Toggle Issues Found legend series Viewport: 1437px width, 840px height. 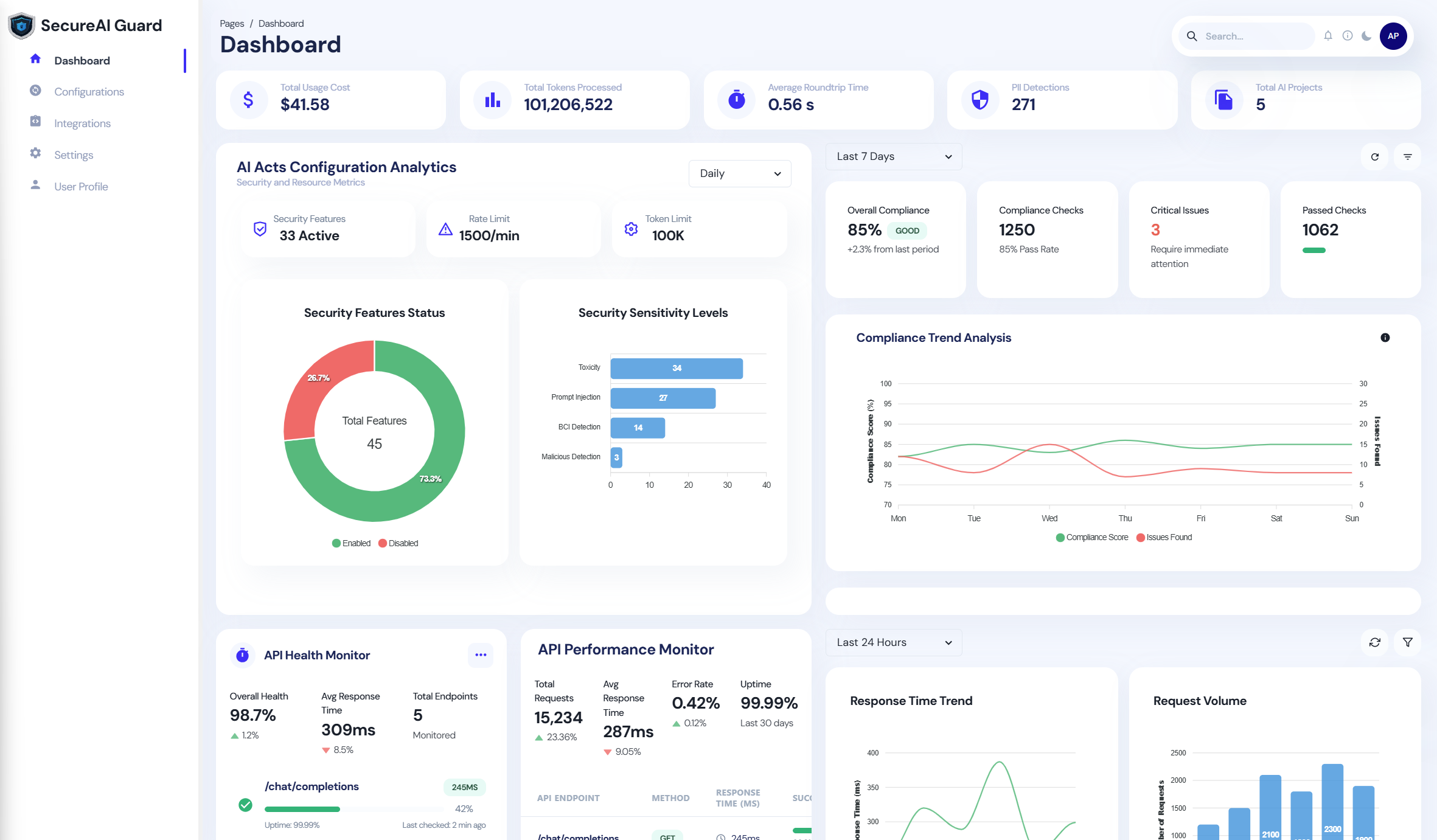tap(1164, 537)
